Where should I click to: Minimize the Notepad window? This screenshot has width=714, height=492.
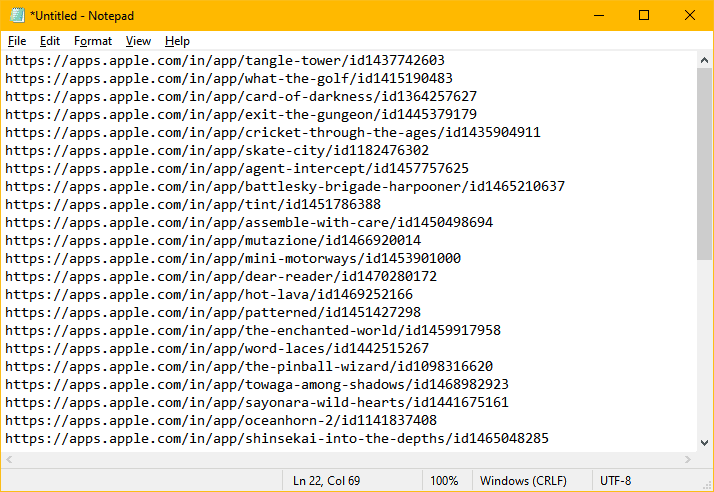pyautogui.click(x=599, y=15)
